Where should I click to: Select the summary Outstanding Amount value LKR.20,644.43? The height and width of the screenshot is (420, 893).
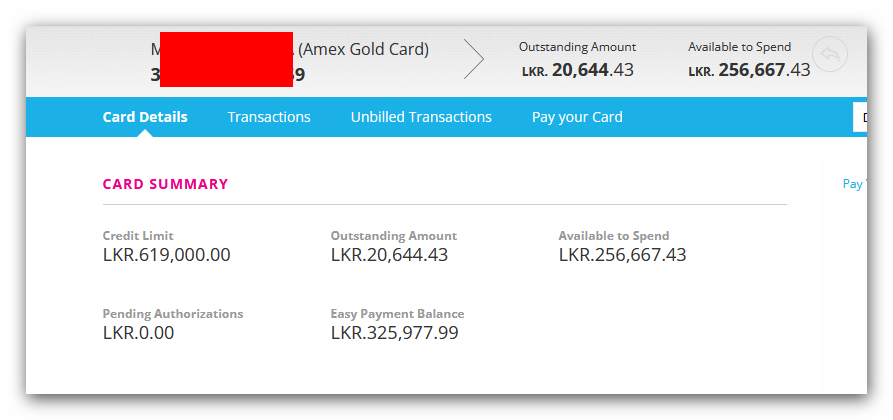[x=390, y=255]
